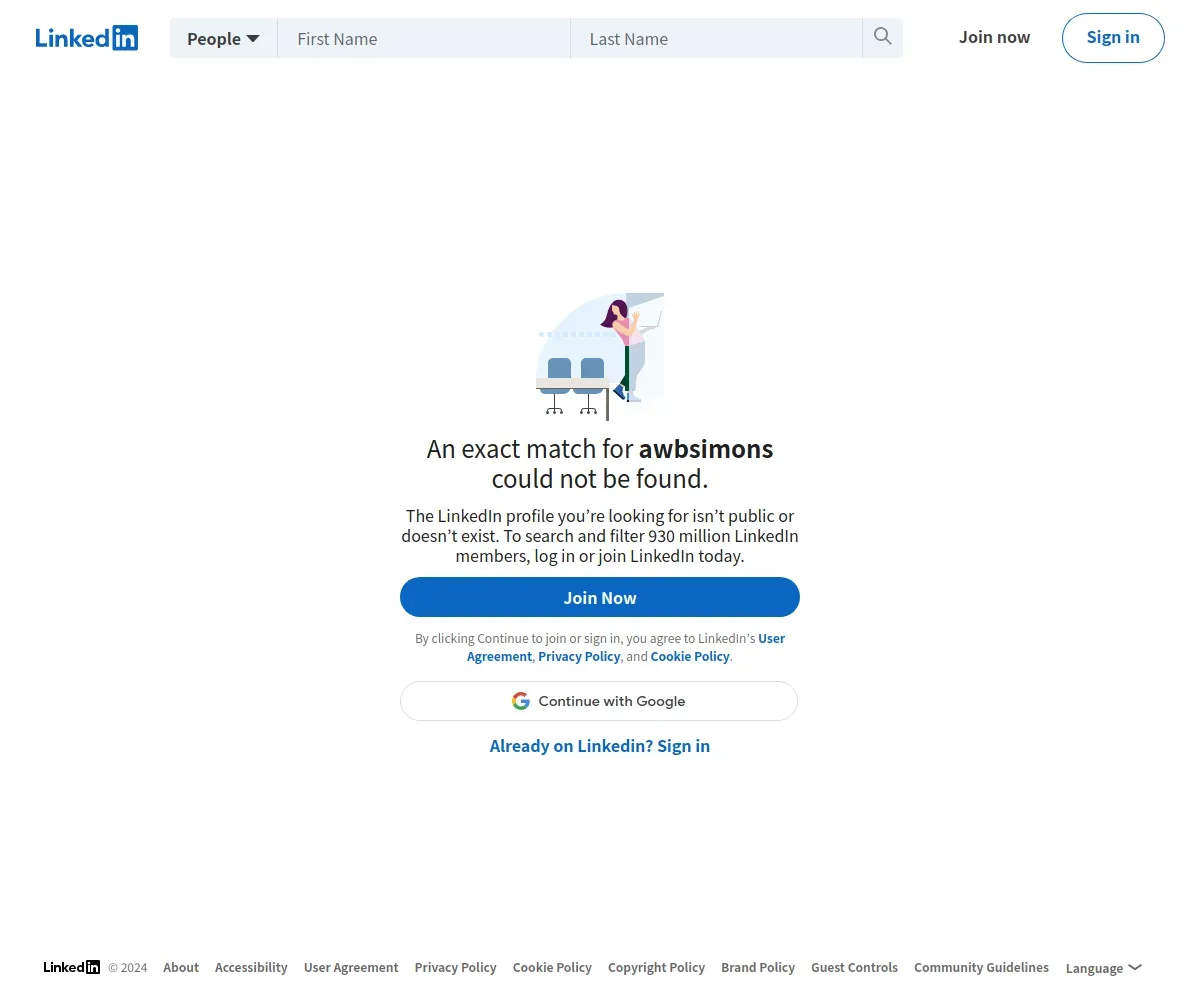Open Copyright Policy link in footer
Viewport: 1200px width, 1000px height.
[x=656, y=967]
